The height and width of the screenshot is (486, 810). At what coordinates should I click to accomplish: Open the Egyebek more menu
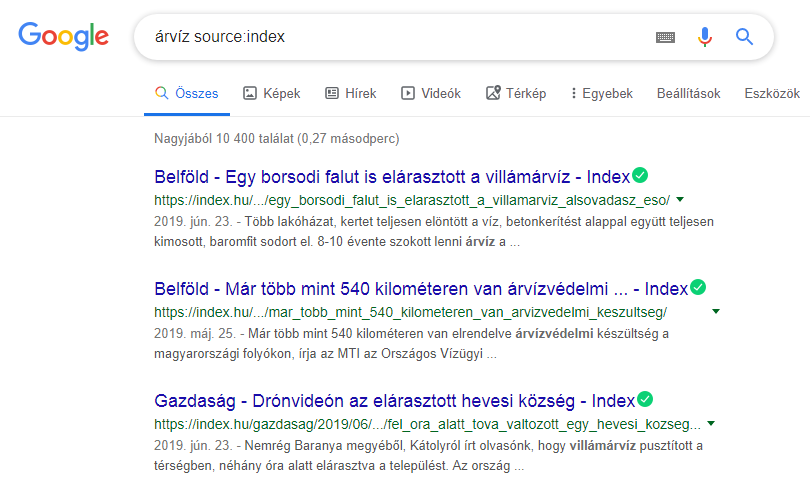click(602, 93)
